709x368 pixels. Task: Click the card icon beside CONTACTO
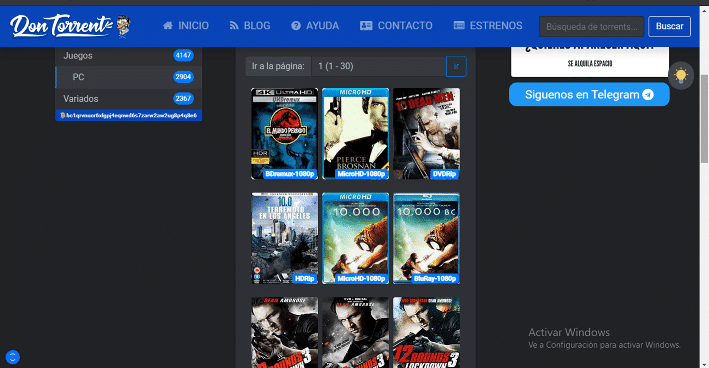click(x=366, y=26)
